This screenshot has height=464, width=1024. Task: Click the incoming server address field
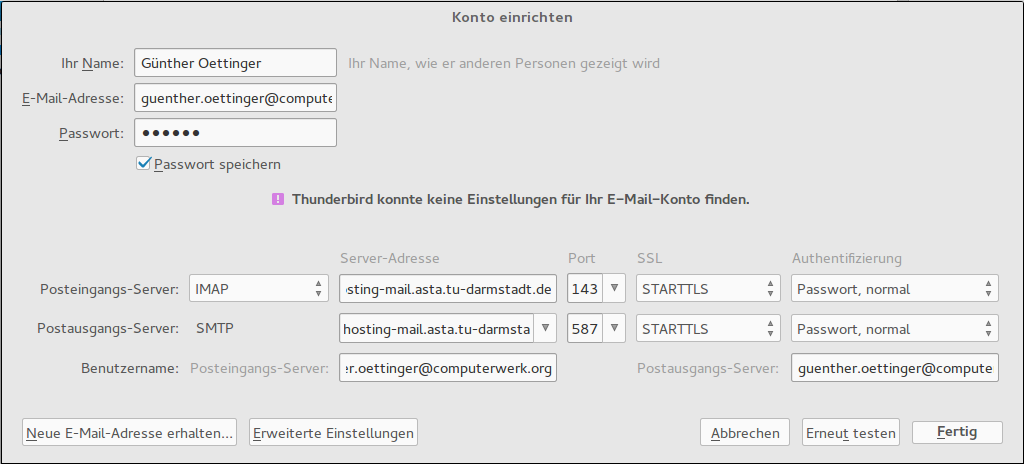point(447,289)
